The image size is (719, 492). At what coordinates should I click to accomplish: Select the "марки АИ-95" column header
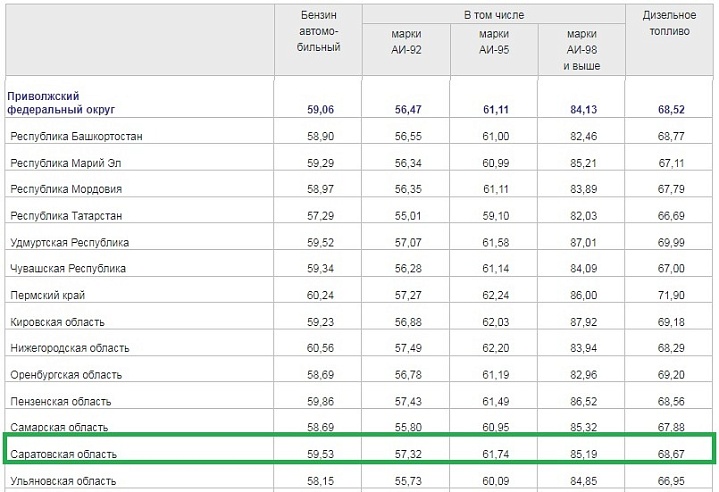coord(494,40)
